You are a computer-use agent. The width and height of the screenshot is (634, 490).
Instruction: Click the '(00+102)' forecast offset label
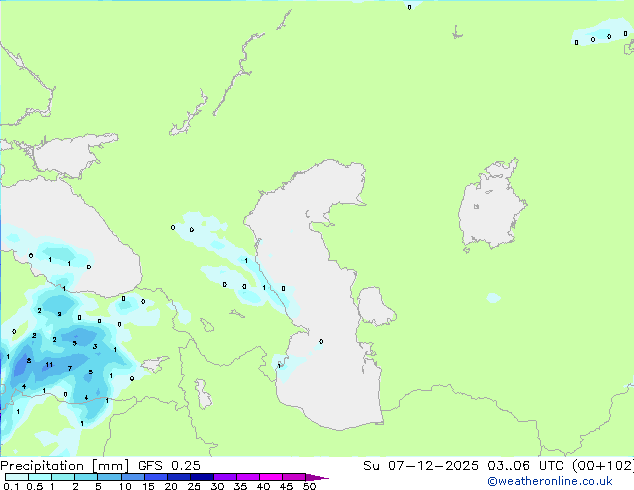click(603, 466)
